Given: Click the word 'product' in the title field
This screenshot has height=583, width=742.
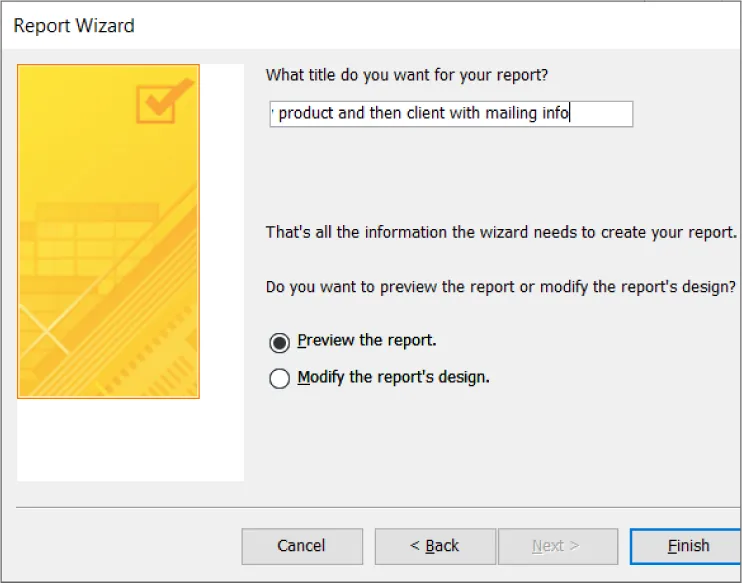Looking at the screenshot, I should point(306,114).
